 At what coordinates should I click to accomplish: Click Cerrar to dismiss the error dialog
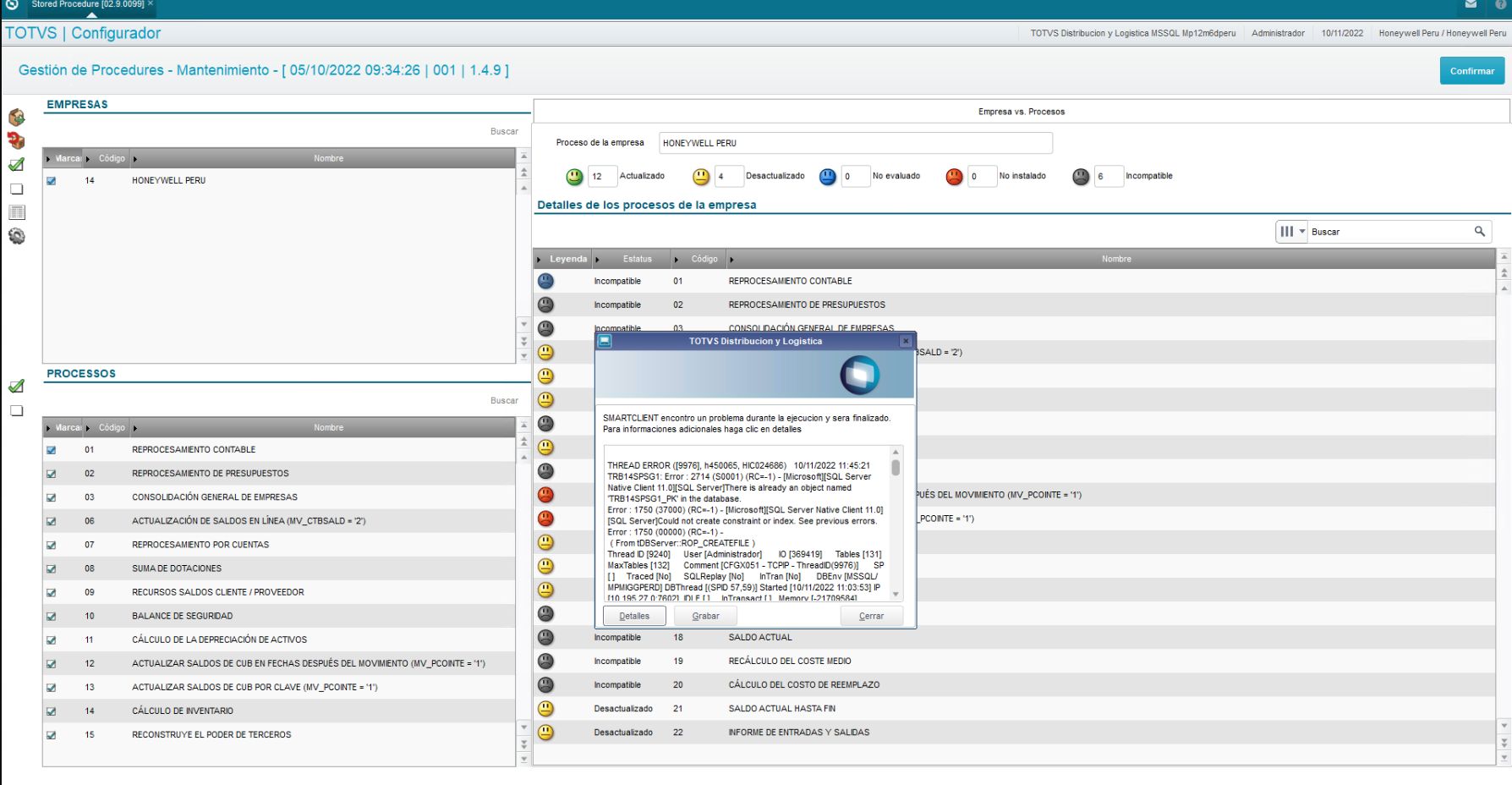[871, 616]
